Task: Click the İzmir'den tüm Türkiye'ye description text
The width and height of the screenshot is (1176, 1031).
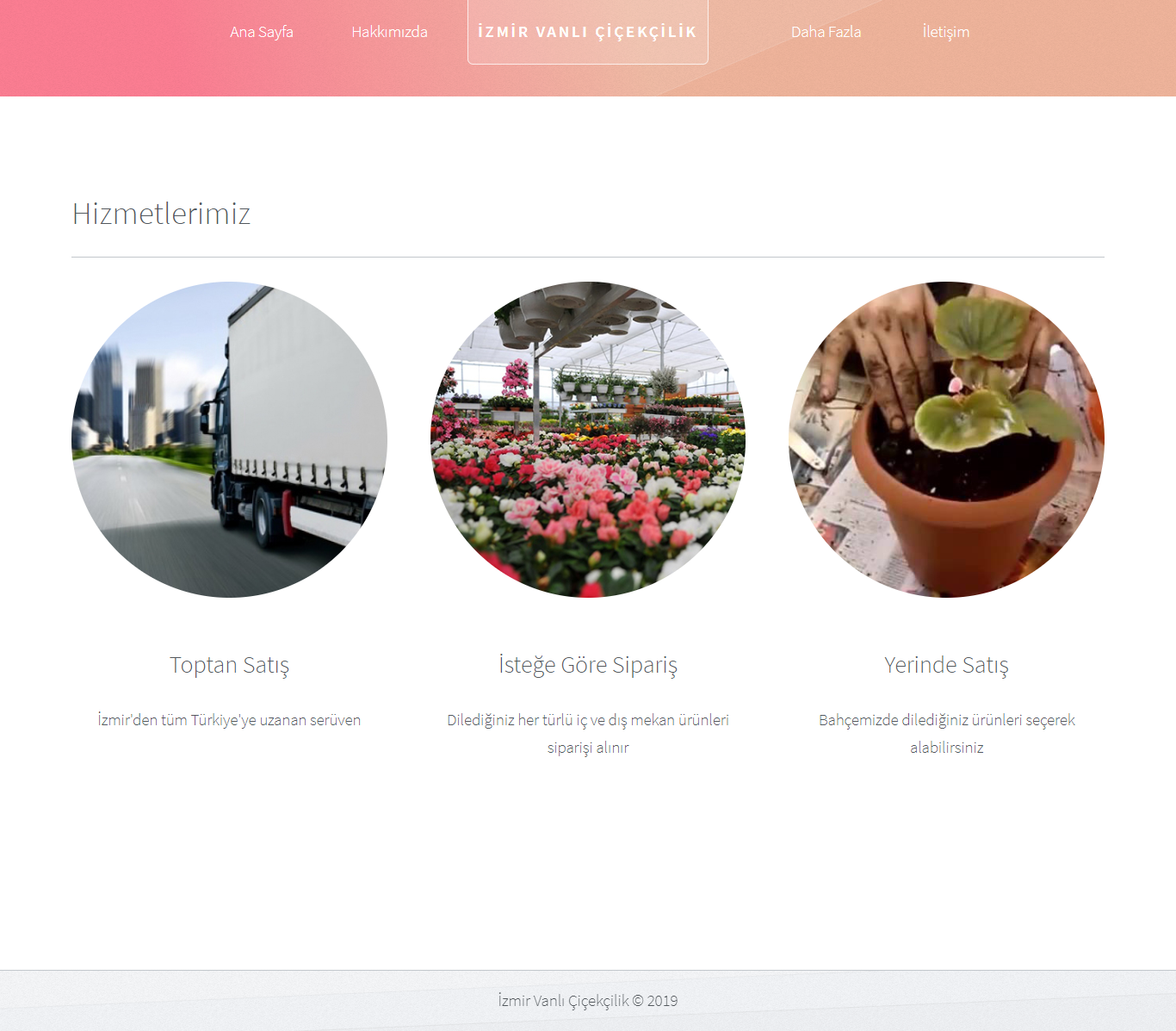Action: tap(229, 720)
